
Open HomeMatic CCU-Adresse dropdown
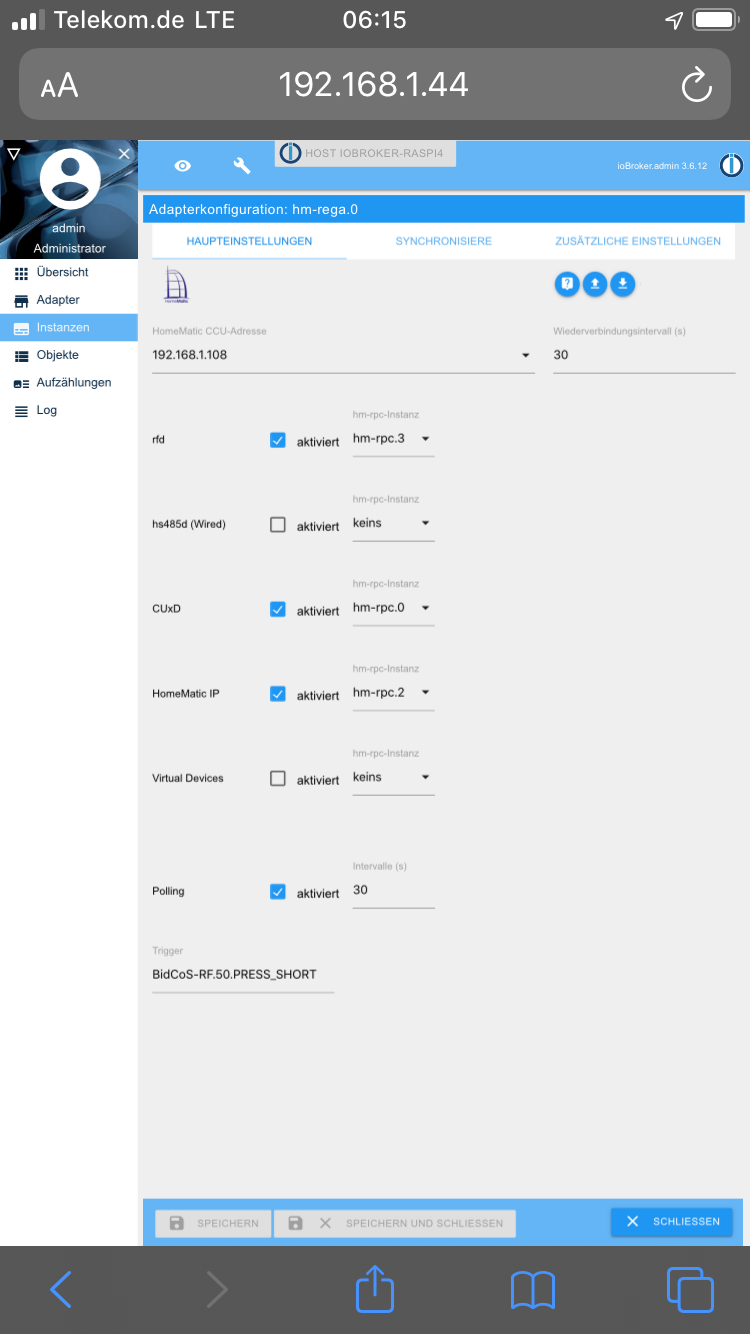[343, 355]
